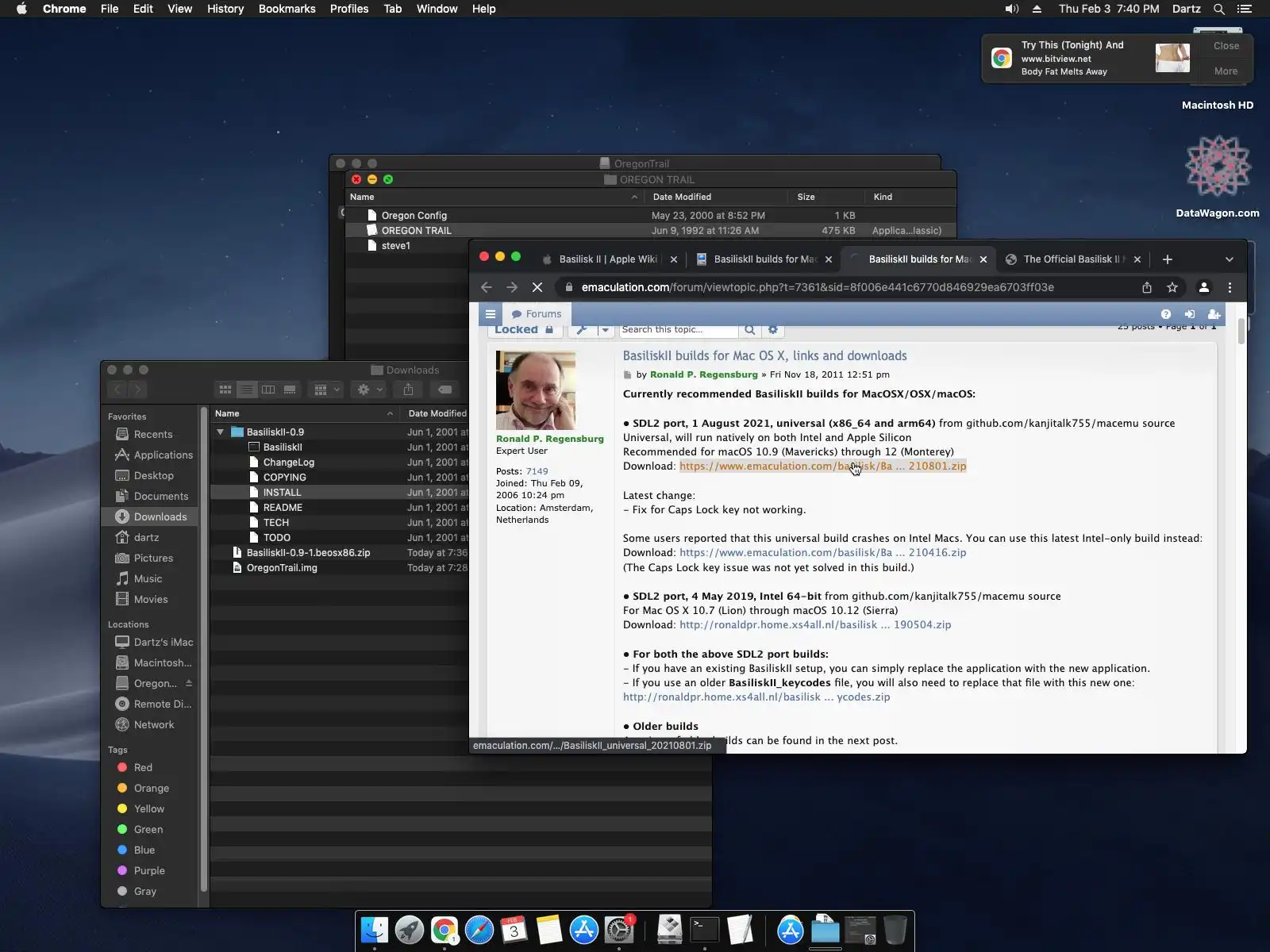Viewport: 1270px width, 952px height.
Task: Toggle sort order on OREGON TRAIL Name column
Action: pyautogui.click(x=495, y=197)
